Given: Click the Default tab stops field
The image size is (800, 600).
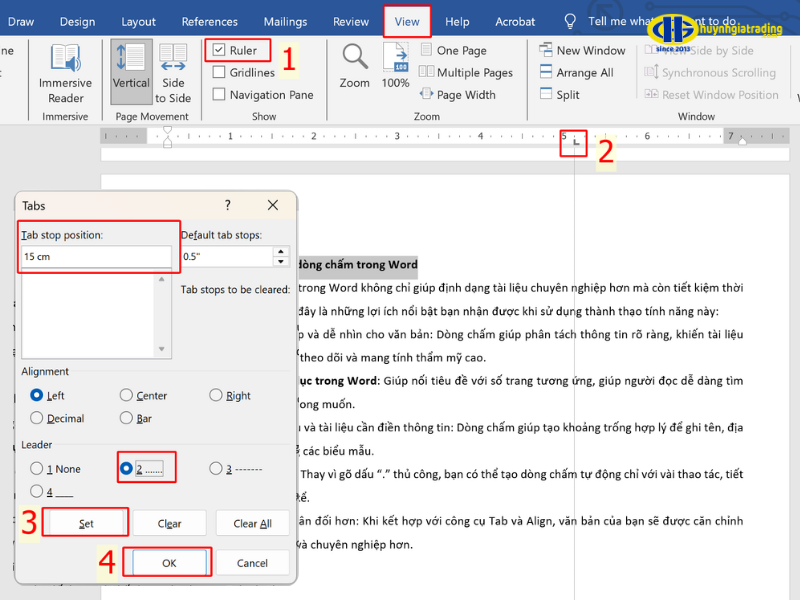Looking at the screenshot, I should [228, 256].
